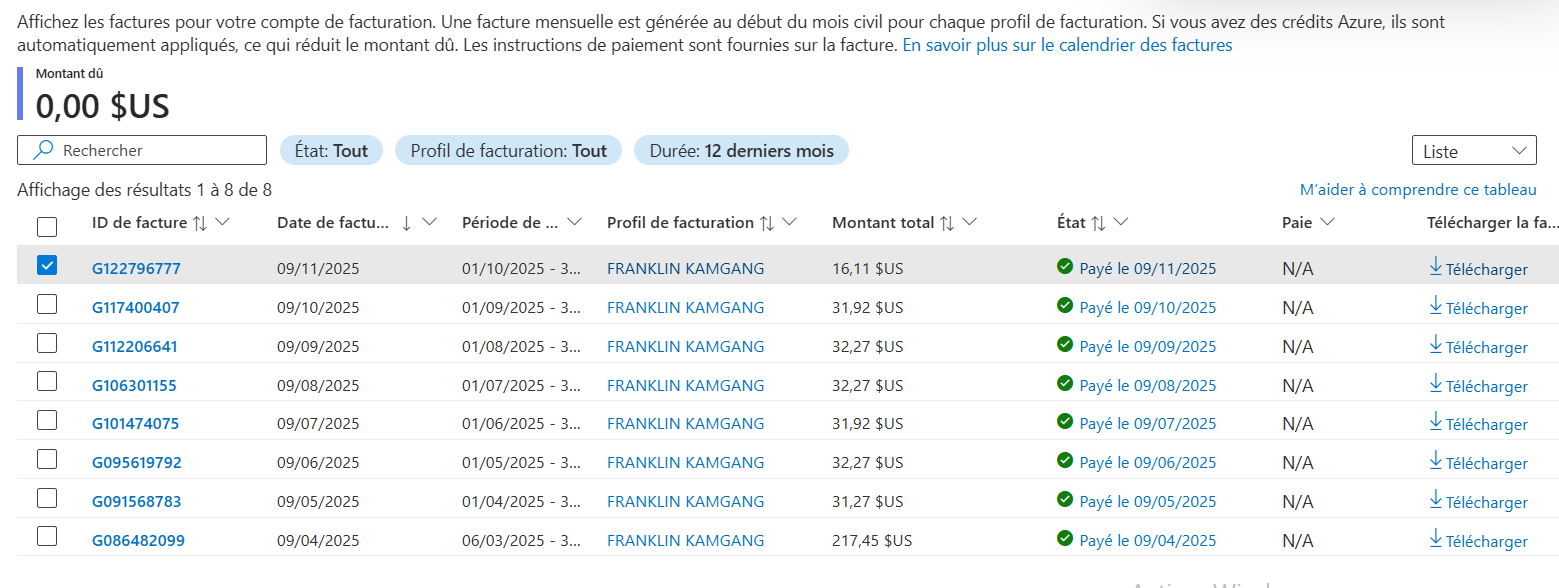The image size is (1559, 588).
Task: Click download arrow icon for invoice G106301155
Action: click(1436, 384)
